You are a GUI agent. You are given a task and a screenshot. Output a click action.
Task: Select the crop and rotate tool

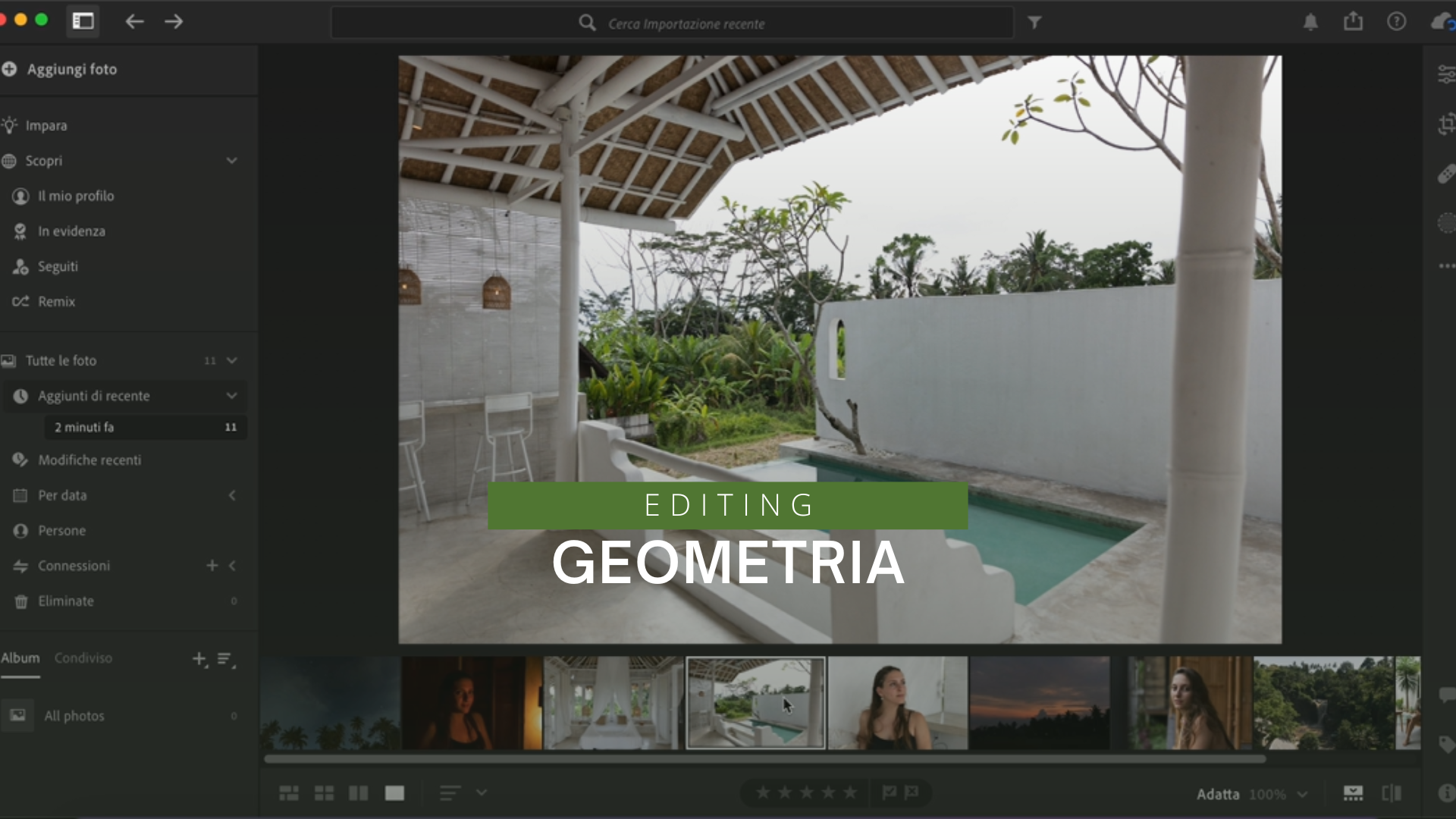pyautogui.click(x=1446, y=124)
